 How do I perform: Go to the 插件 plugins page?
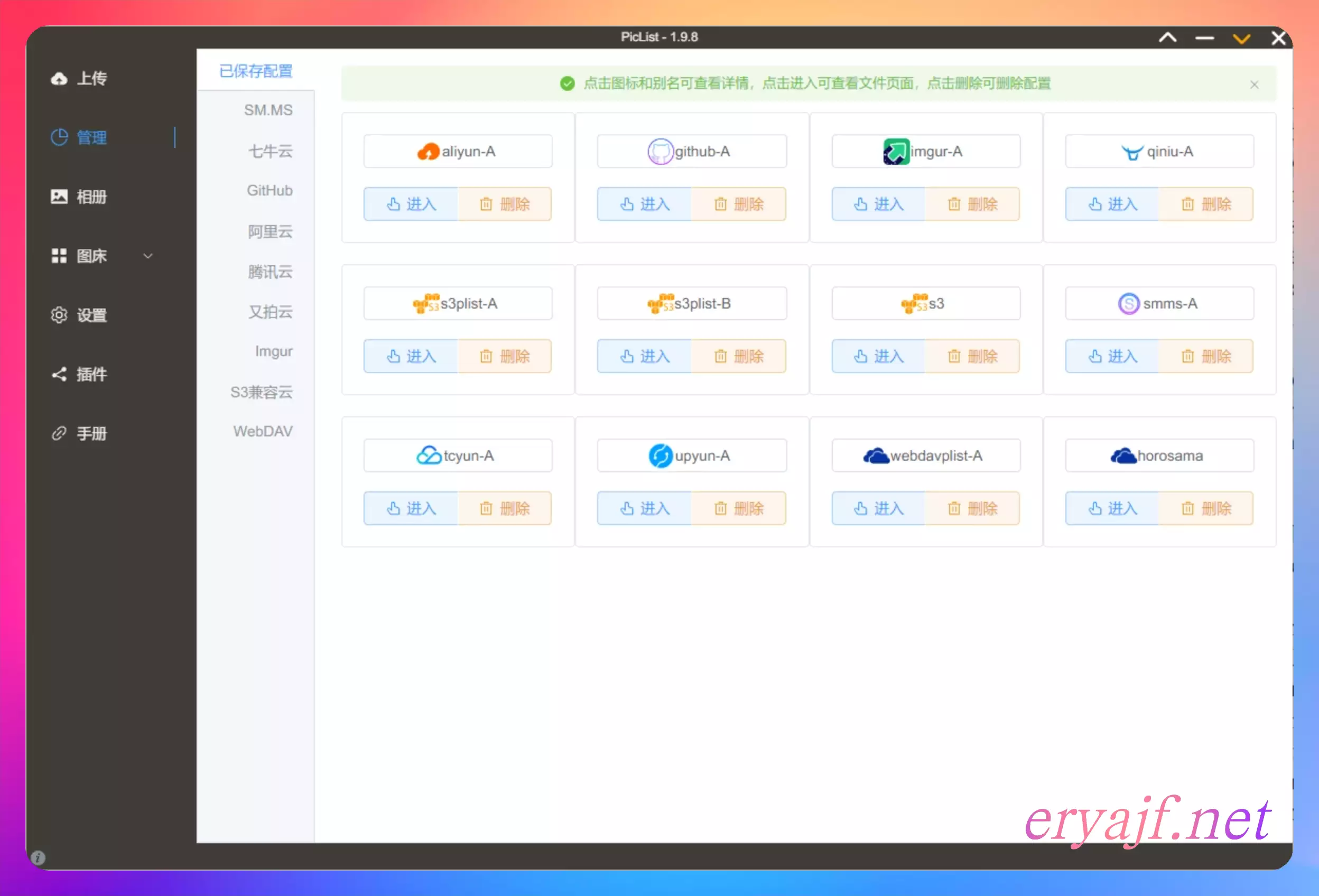tap(91, 374)
